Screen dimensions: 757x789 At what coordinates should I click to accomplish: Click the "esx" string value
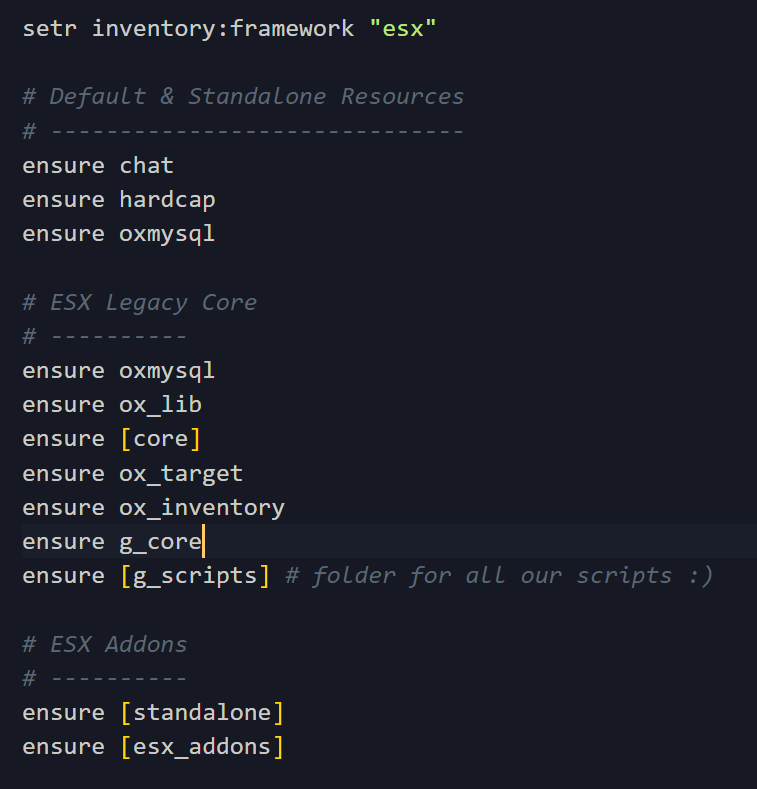[402, 28]
